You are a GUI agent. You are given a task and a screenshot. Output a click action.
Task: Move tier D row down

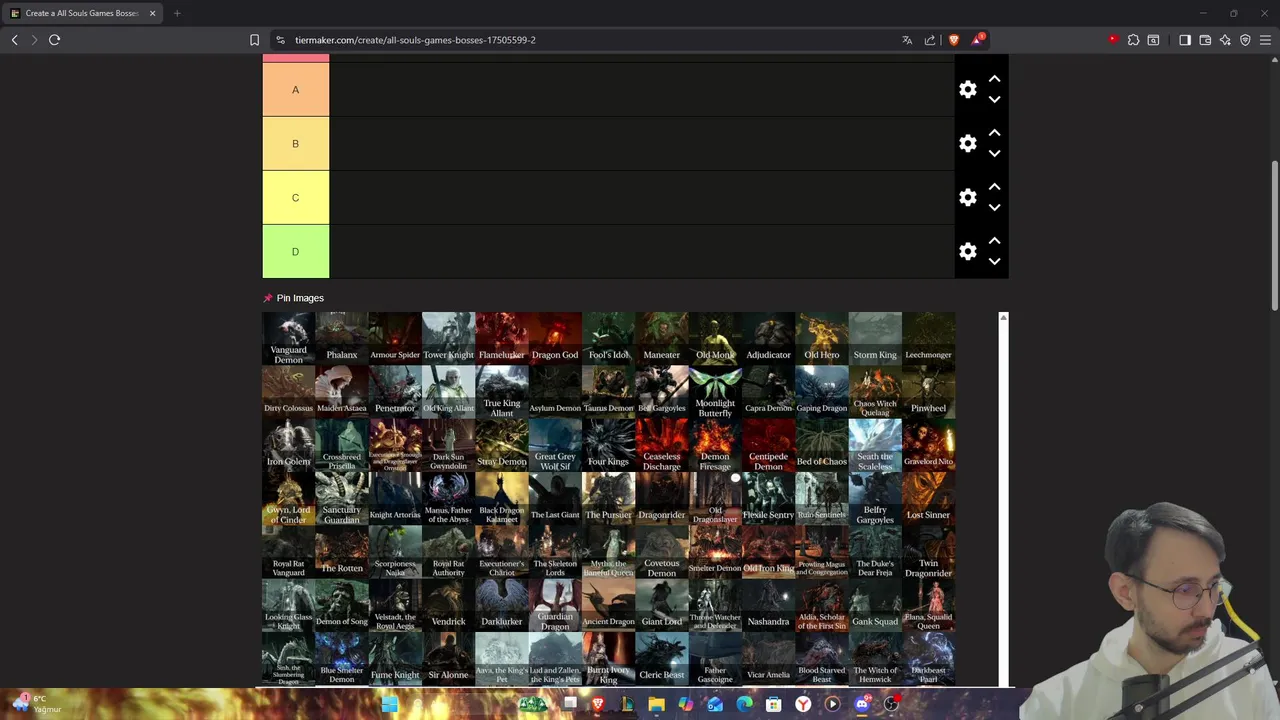click(x=994, y=261)
